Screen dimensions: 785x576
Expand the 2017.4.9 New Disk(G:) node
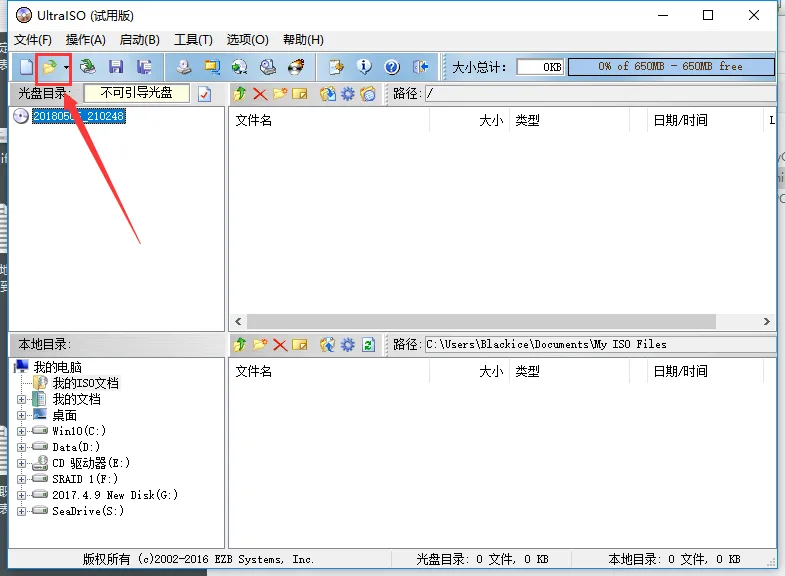coord(22,495)
